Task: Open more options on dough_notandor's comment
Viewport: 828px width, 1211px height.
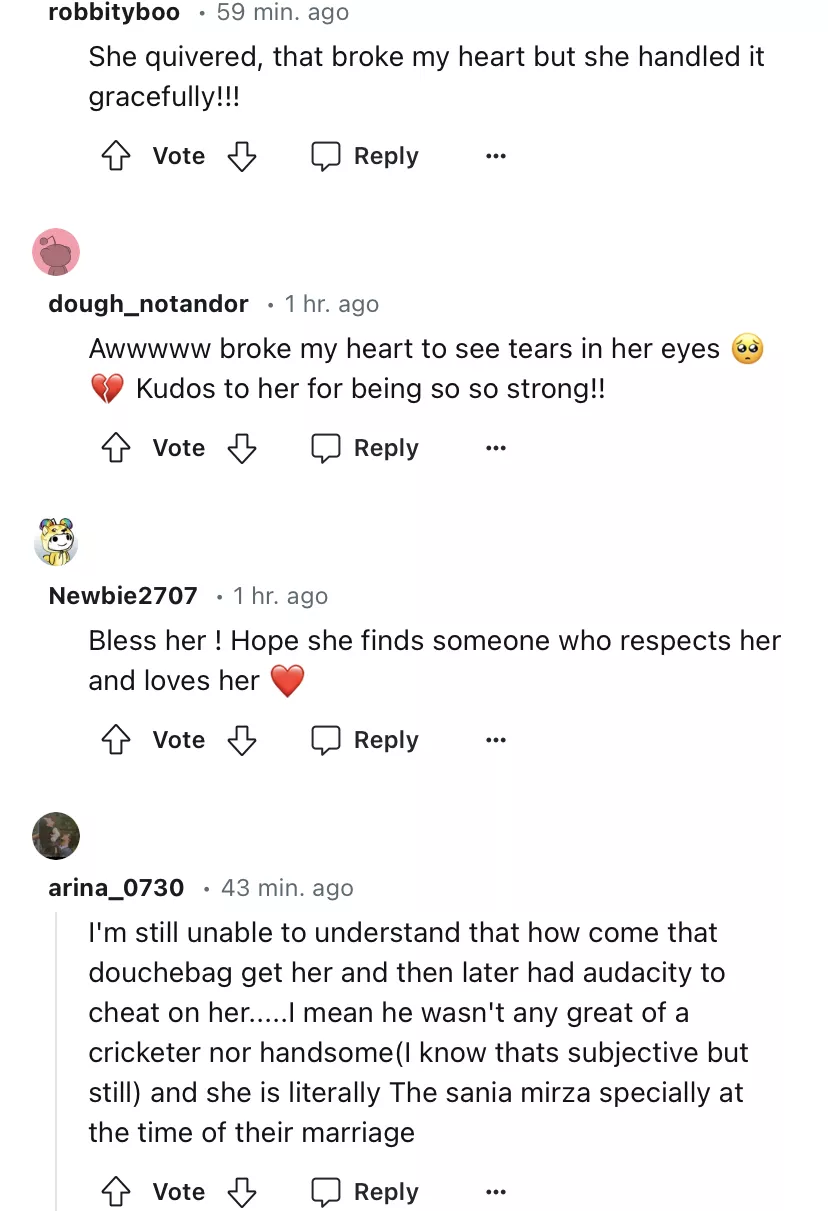Action: pyautogui.click(x=495, y=448)
